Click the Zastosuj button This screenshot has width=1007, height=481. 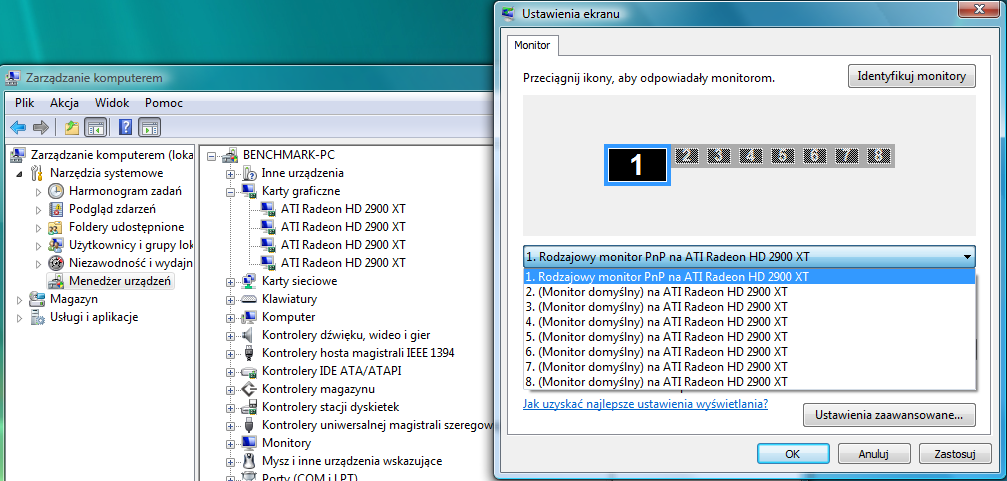tap(955, 453)
